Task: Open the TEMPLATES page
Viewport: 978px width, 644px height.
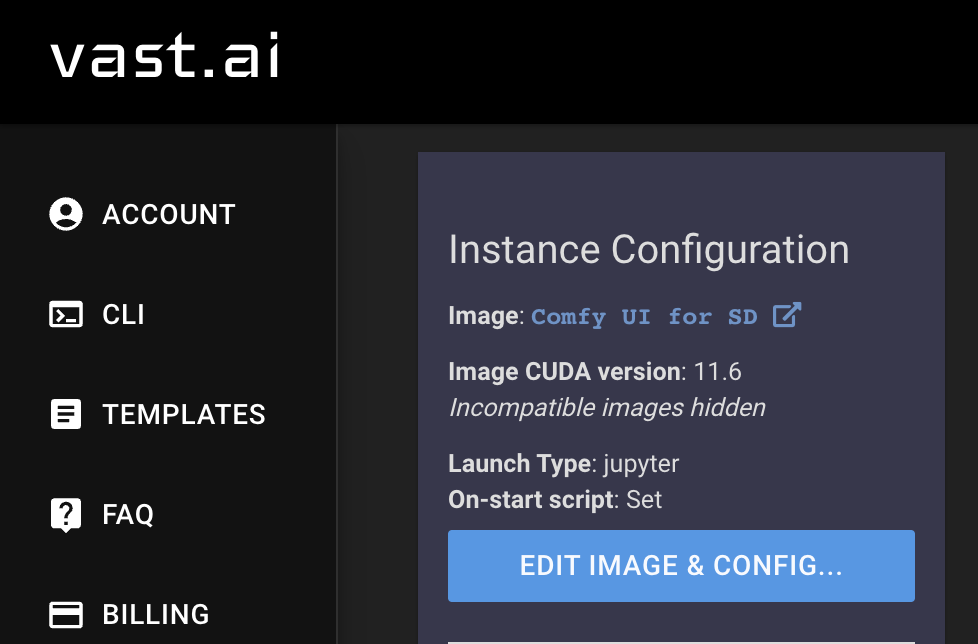Action: tap(183, 414)
